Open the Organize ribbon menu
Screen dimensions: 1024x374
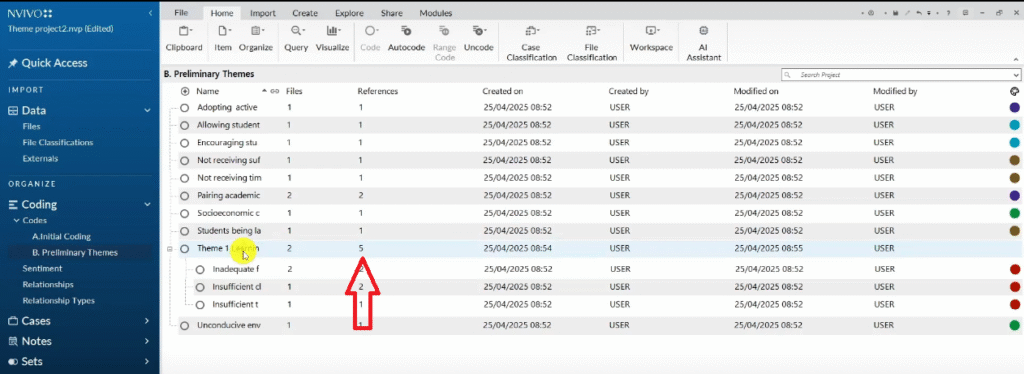255,39
